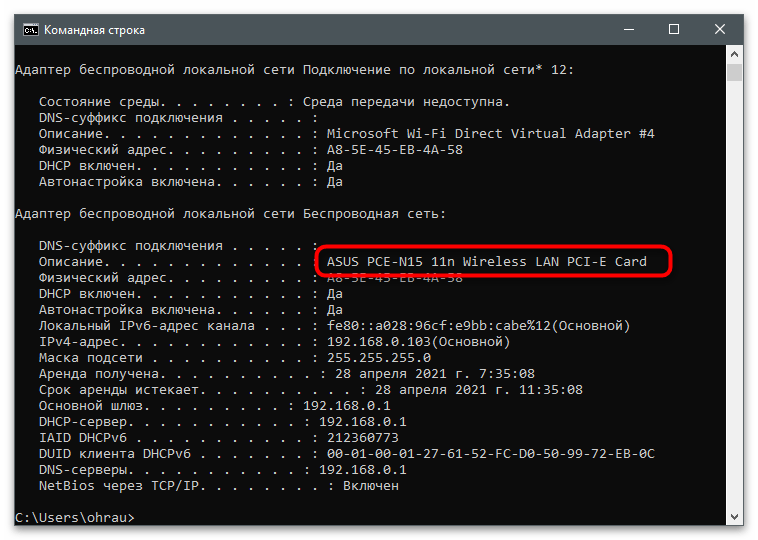758x540 pixels.
Task: Click the DUID клиента DHCPv6 value
Action: tap(490, 454)
